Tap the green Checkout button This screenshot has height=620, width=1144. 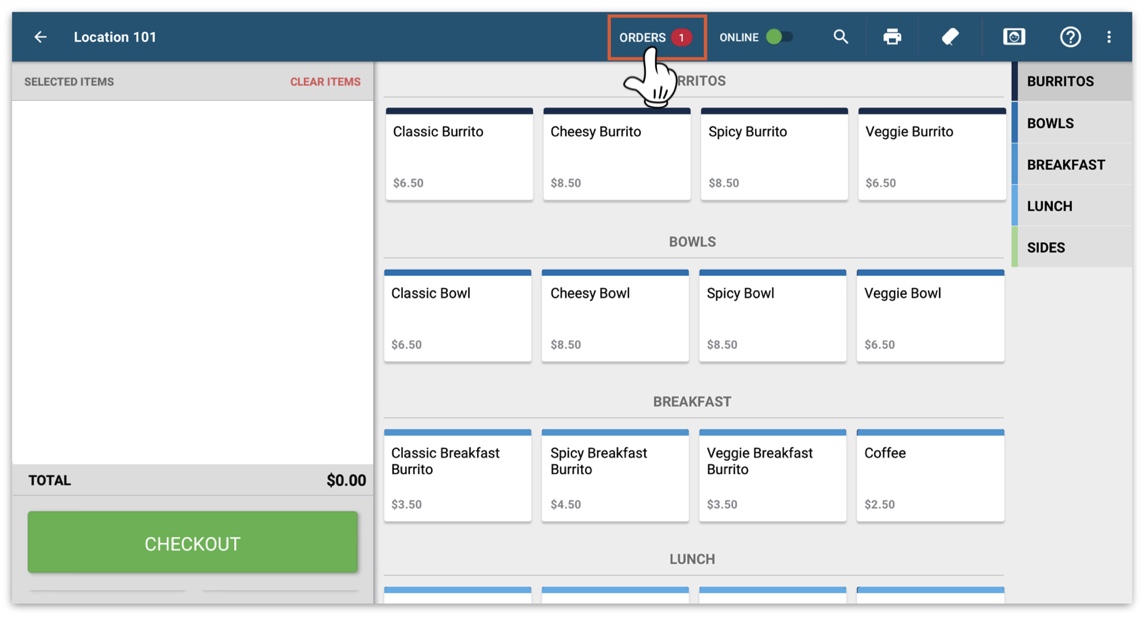193,543
